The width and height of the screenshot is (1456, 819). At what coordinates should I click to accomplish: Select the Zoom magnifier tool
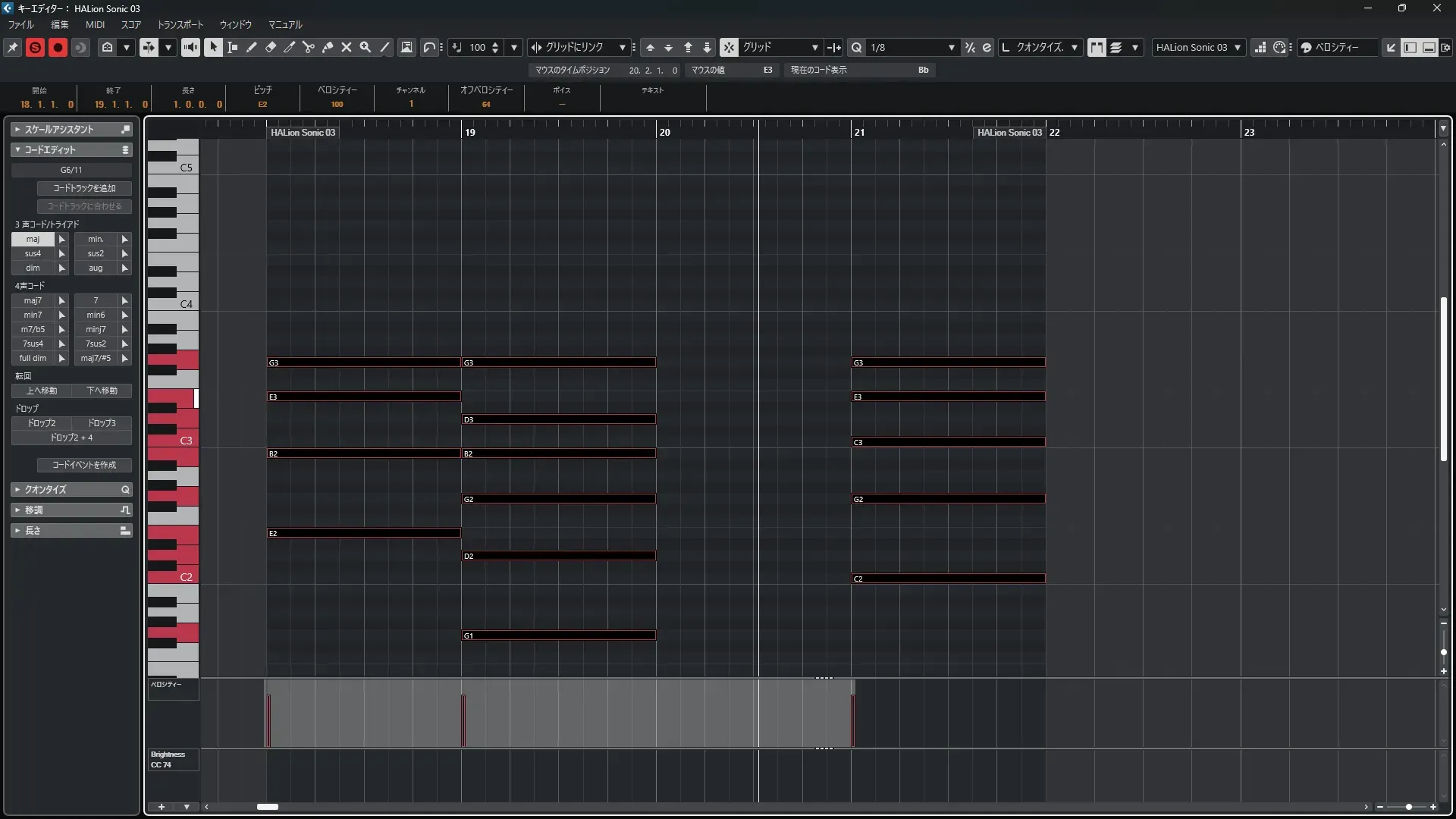pyautogui.click(x=366, y=47)
